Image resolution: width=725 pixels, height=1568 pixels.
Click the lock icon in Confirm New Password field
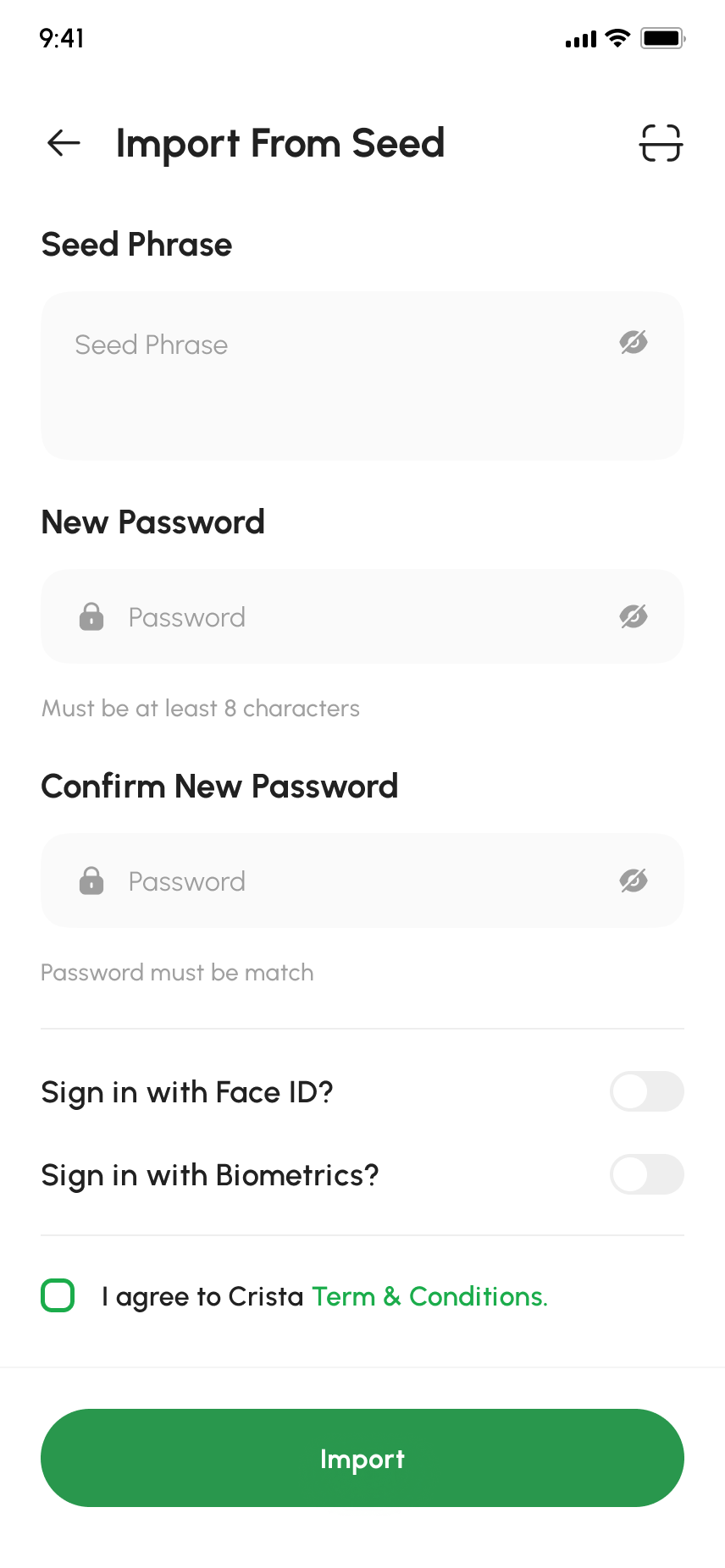click(x=91, y=881)
